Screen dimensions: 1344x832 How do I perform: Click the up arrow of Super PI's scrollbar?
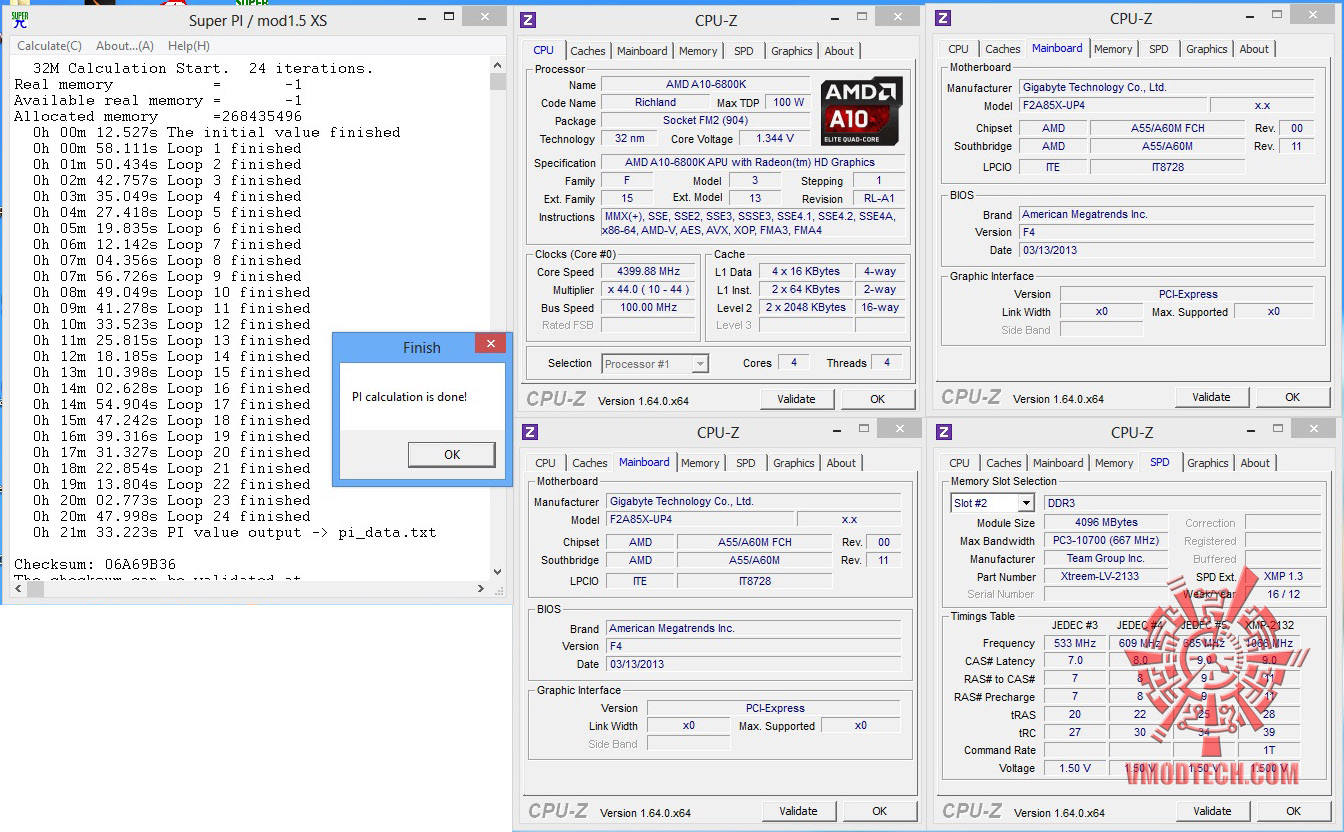tap(498, 65)
